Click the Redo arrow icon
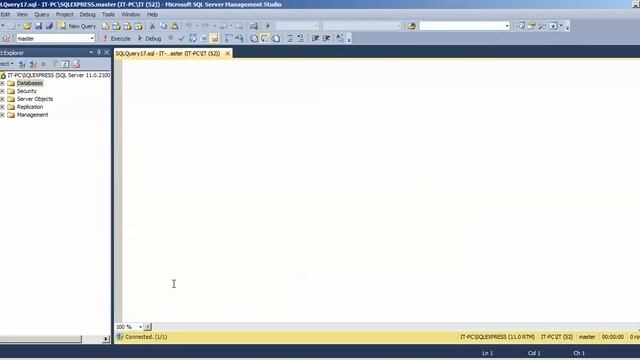 tap(205, 26)
